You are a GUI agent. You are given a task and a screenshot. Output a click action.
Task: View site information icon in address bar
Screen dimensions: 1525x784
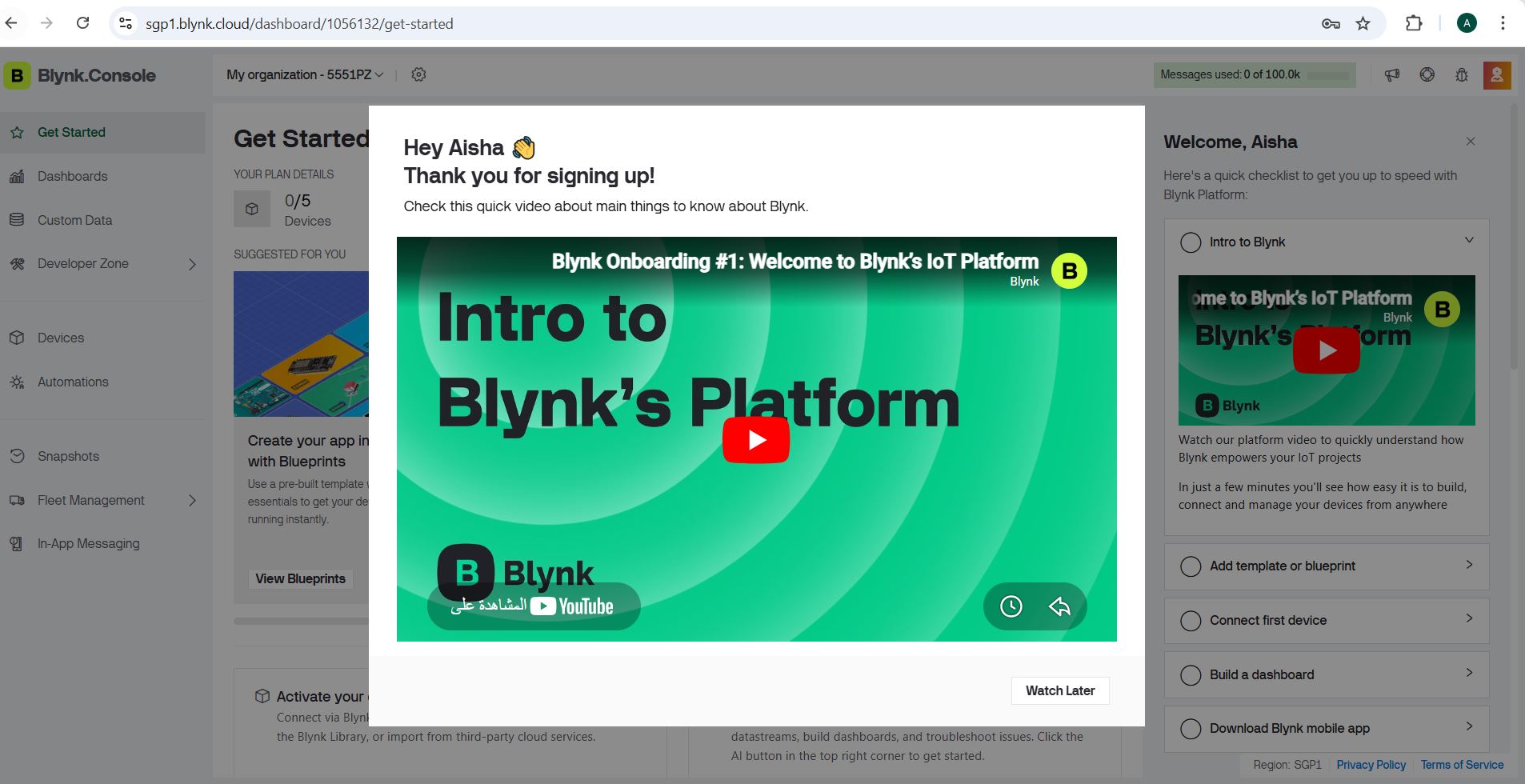tap(126, 23)
